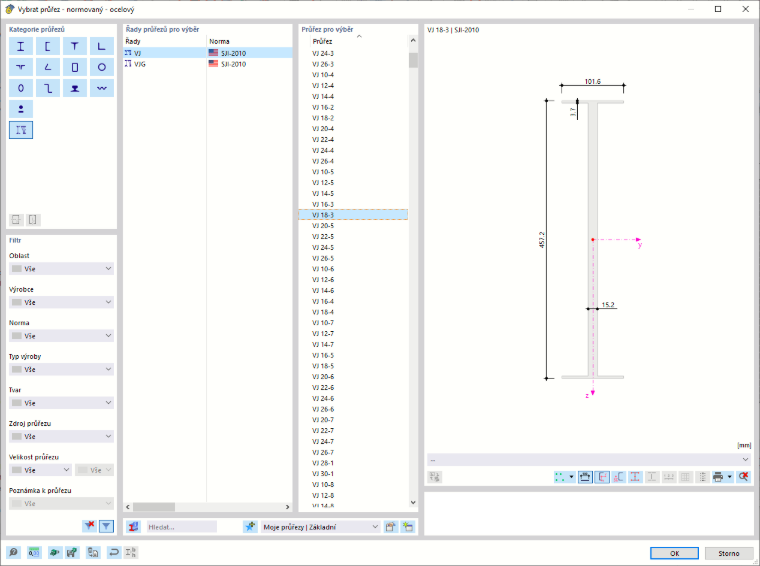Clear the filter with red-cross funnel icon

click(x=89, y=526)
